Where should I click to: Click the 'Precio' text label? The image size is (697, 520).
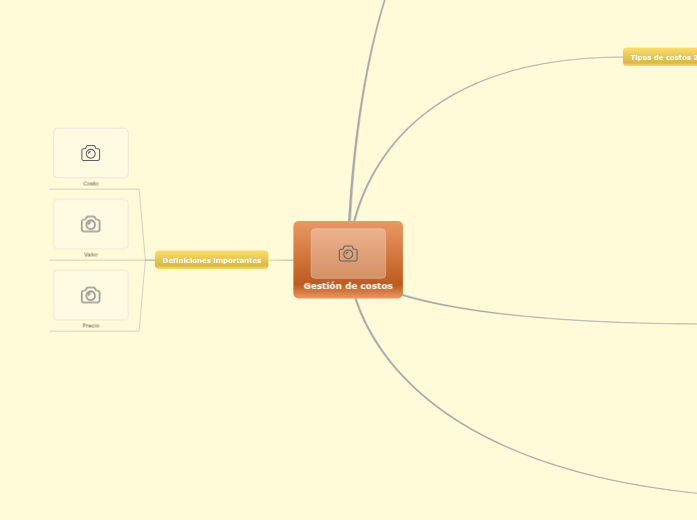pos(91,325)
